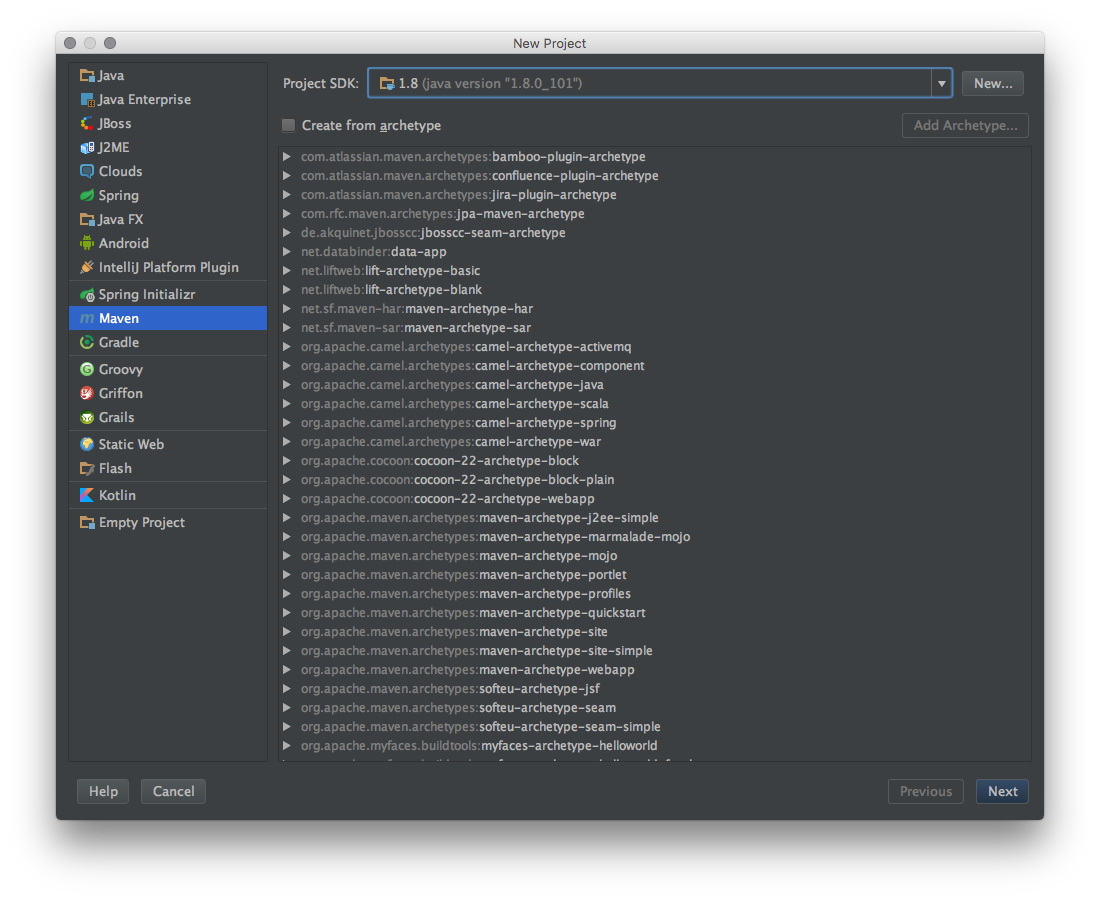1100x900 pixels.
Task: Choose Empty Project in the sidebar
Action: (x=141, y=523)
